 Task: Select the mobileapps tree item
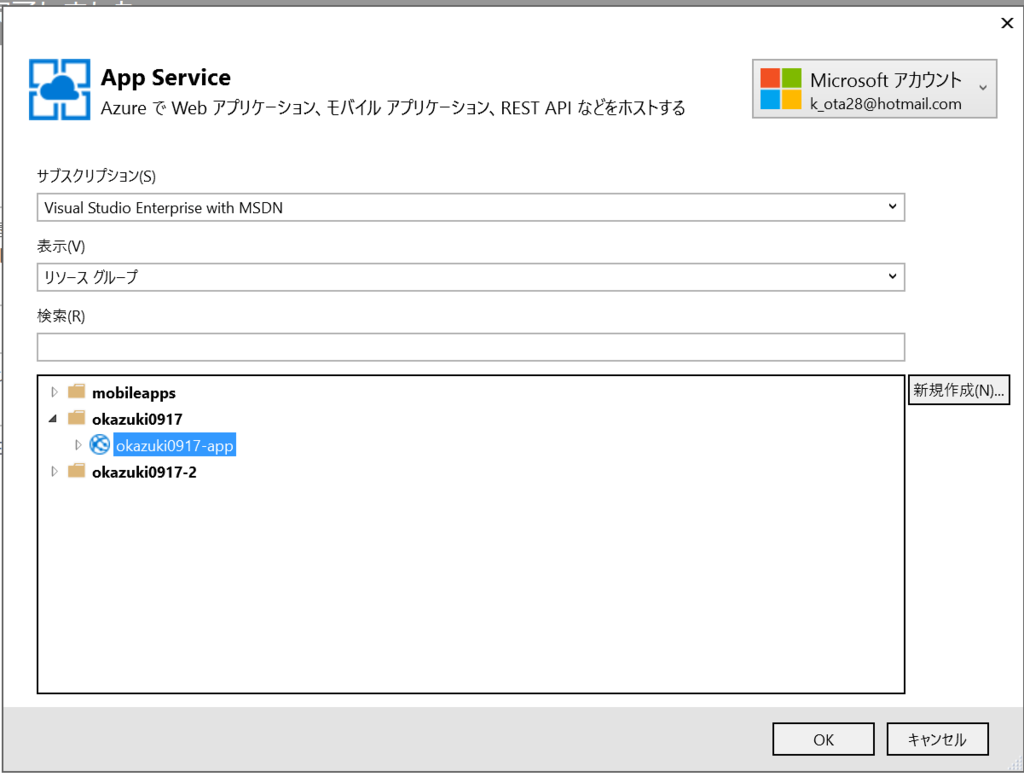[134, 392]
